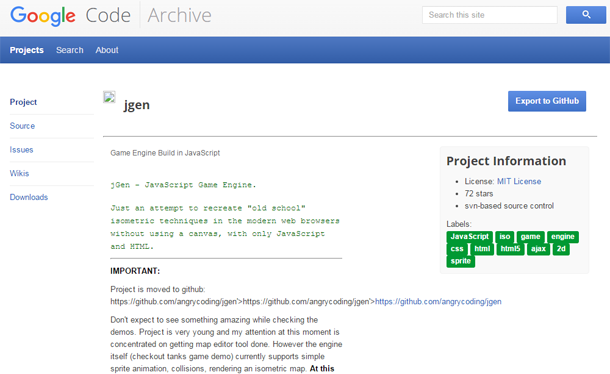The height and width of the screenshot is (374, 610).
Task: Click the broken jgen project logo image
Action: pyautogui.click(x=109, y=97)
